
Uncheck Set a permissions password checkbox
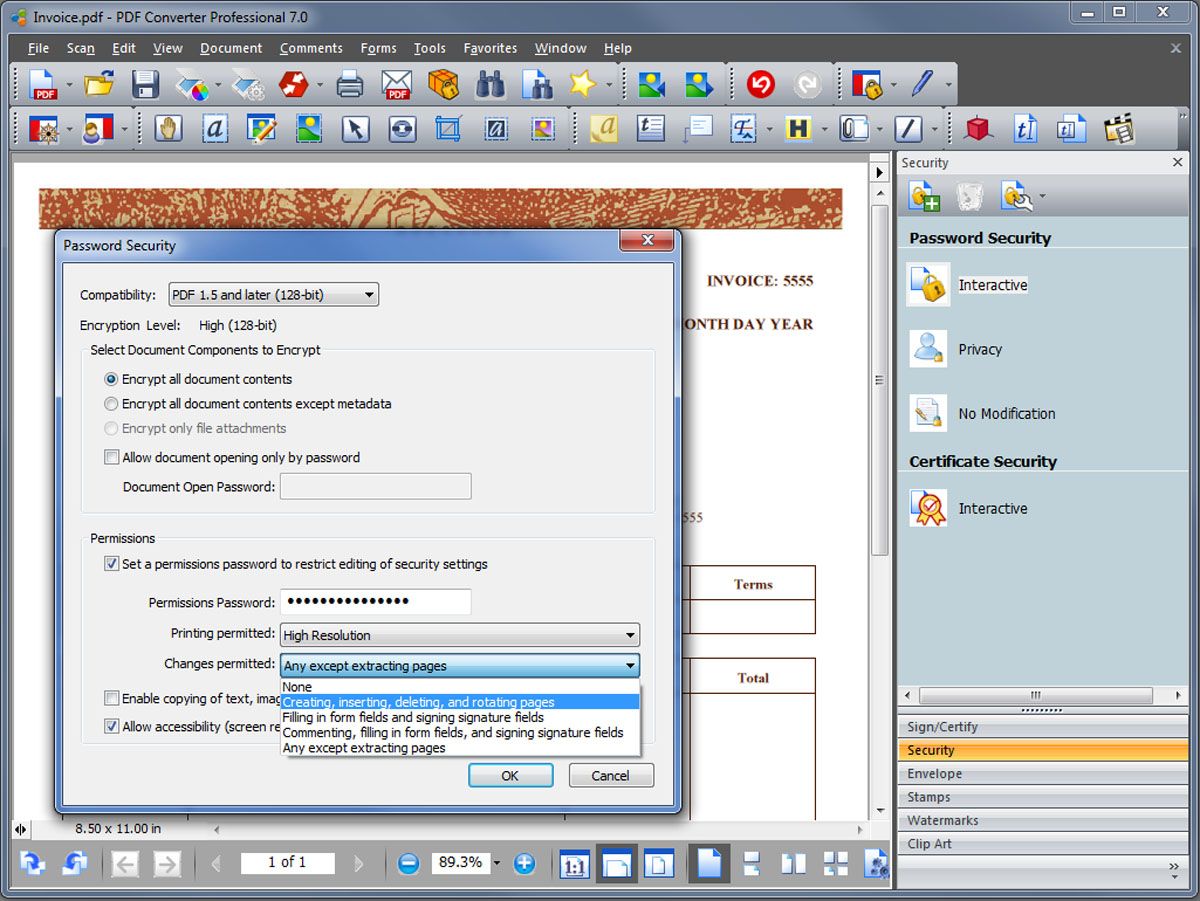[x=111, y=564]
